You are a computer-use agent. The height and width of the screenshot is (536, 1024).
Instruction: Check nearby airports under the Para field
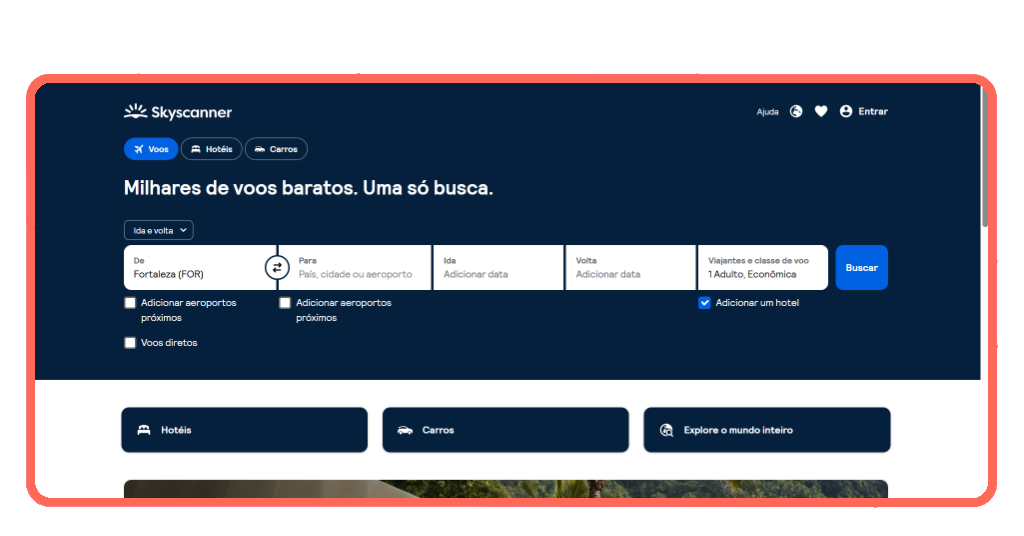(285, 303)
